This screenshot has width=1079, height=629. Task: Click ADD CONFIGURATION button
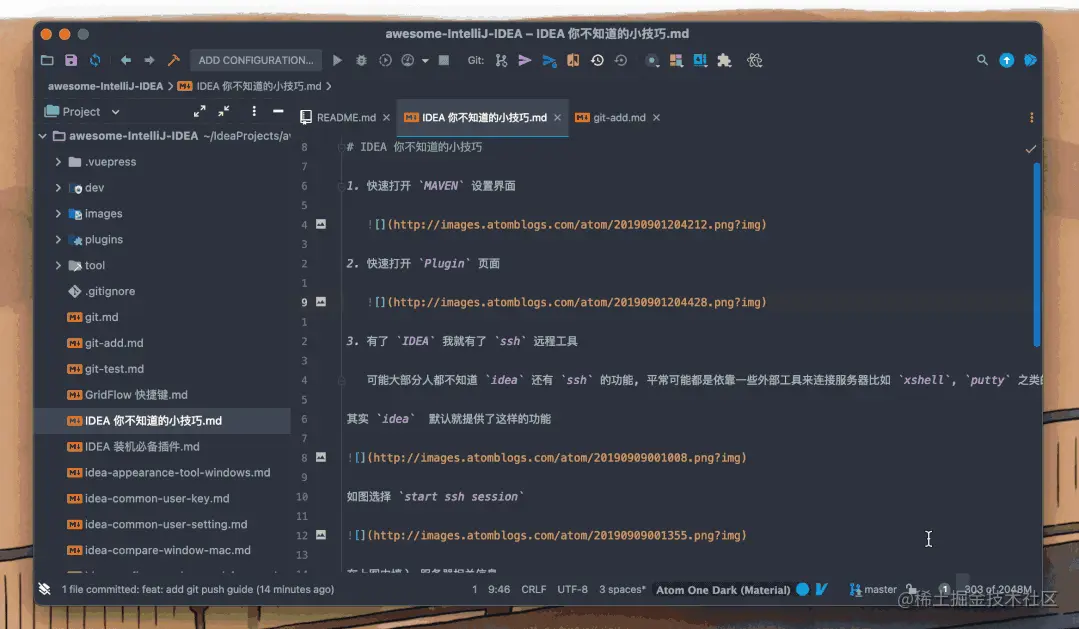[256, 61]
